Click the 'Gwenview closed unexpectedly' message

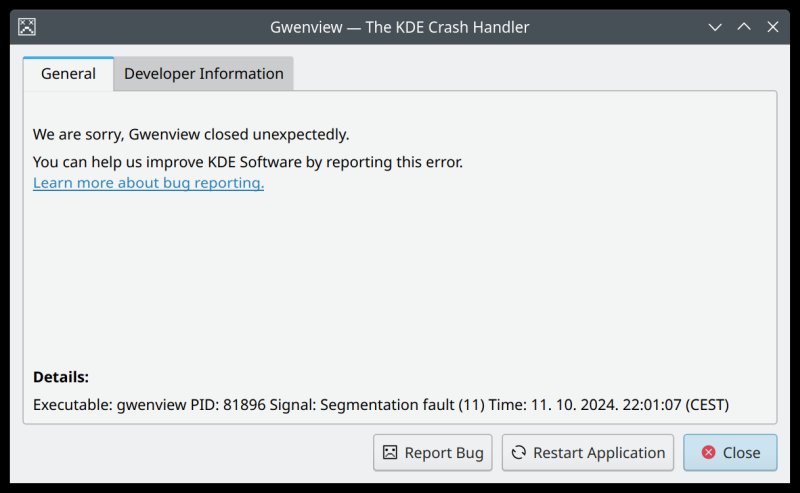(191, 134)
